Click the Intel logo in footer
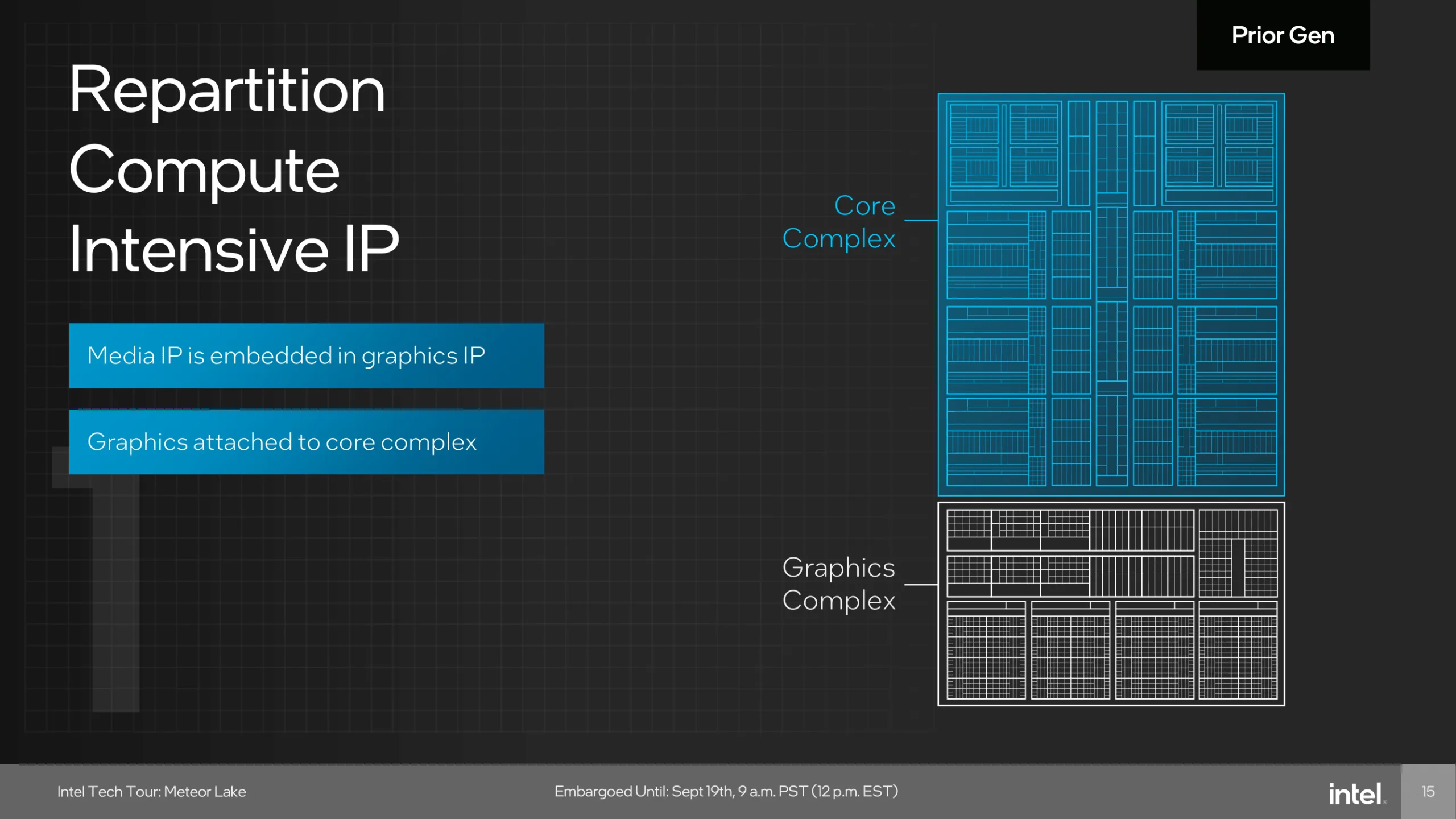This screenshot has height=819, width=1456. pos(1357,793)
